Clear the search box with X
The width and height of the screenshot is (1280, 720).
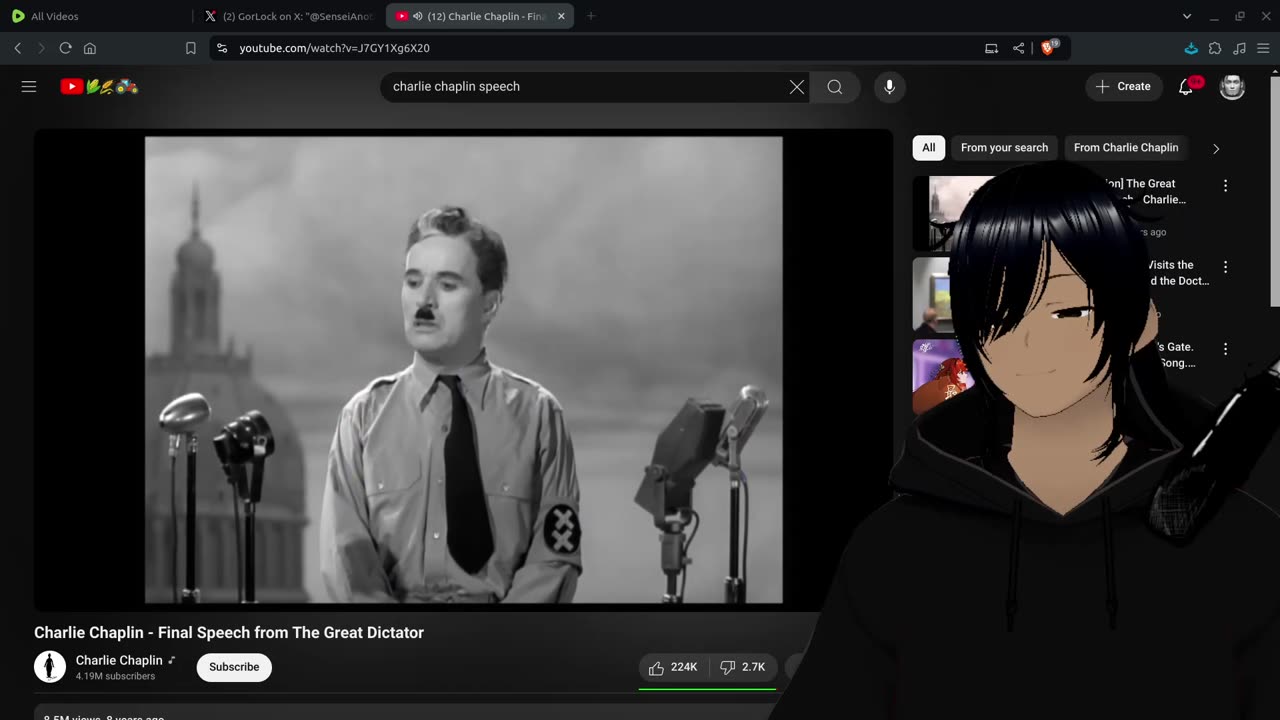(x=797, y=87)
